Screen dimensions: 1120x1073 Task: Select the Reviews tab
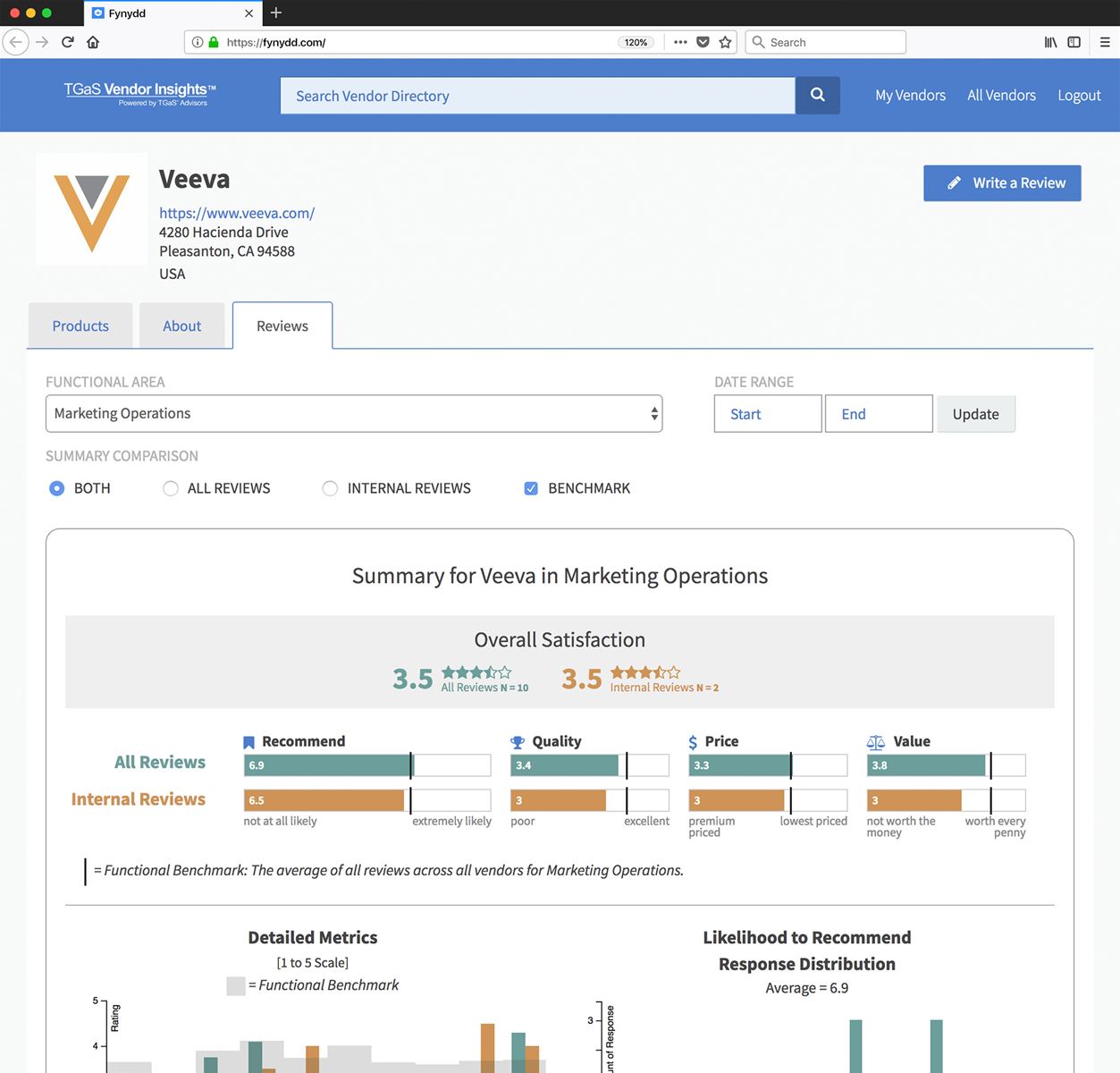point(282,325)
